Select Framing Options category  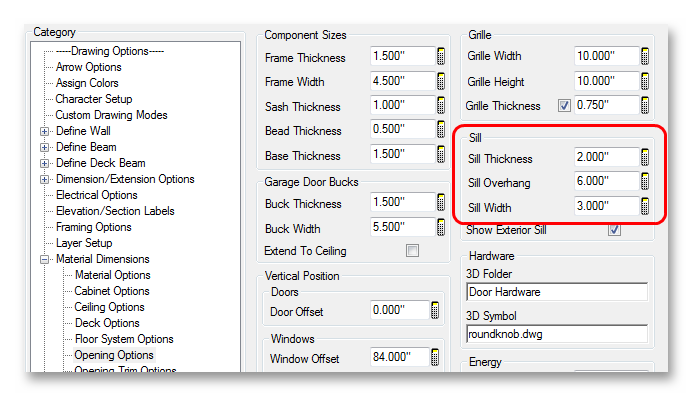(94, 227)
